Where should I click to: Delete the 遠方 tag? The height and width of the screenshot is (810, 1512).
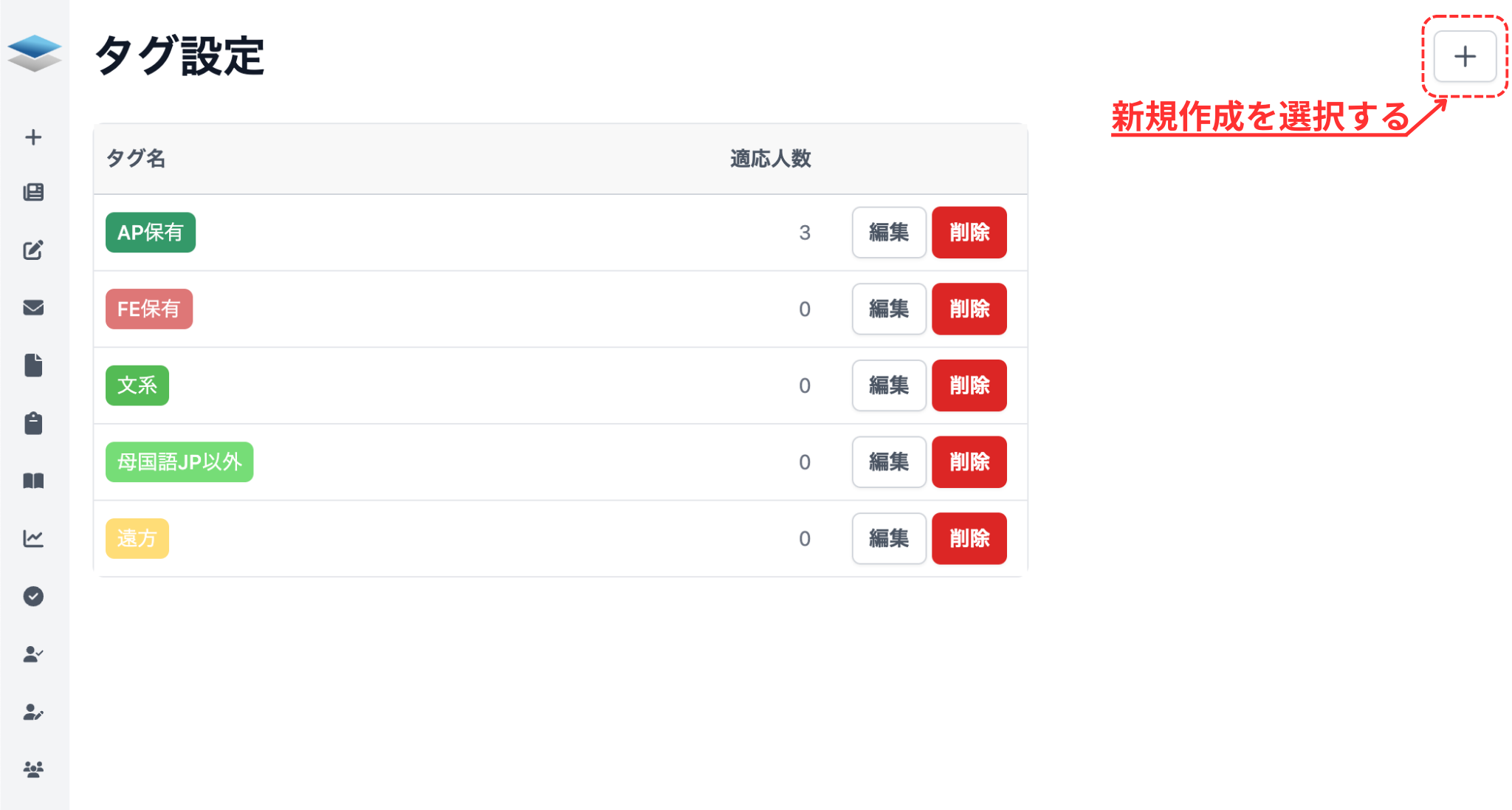pyautogui.click(x=969, y=538)
